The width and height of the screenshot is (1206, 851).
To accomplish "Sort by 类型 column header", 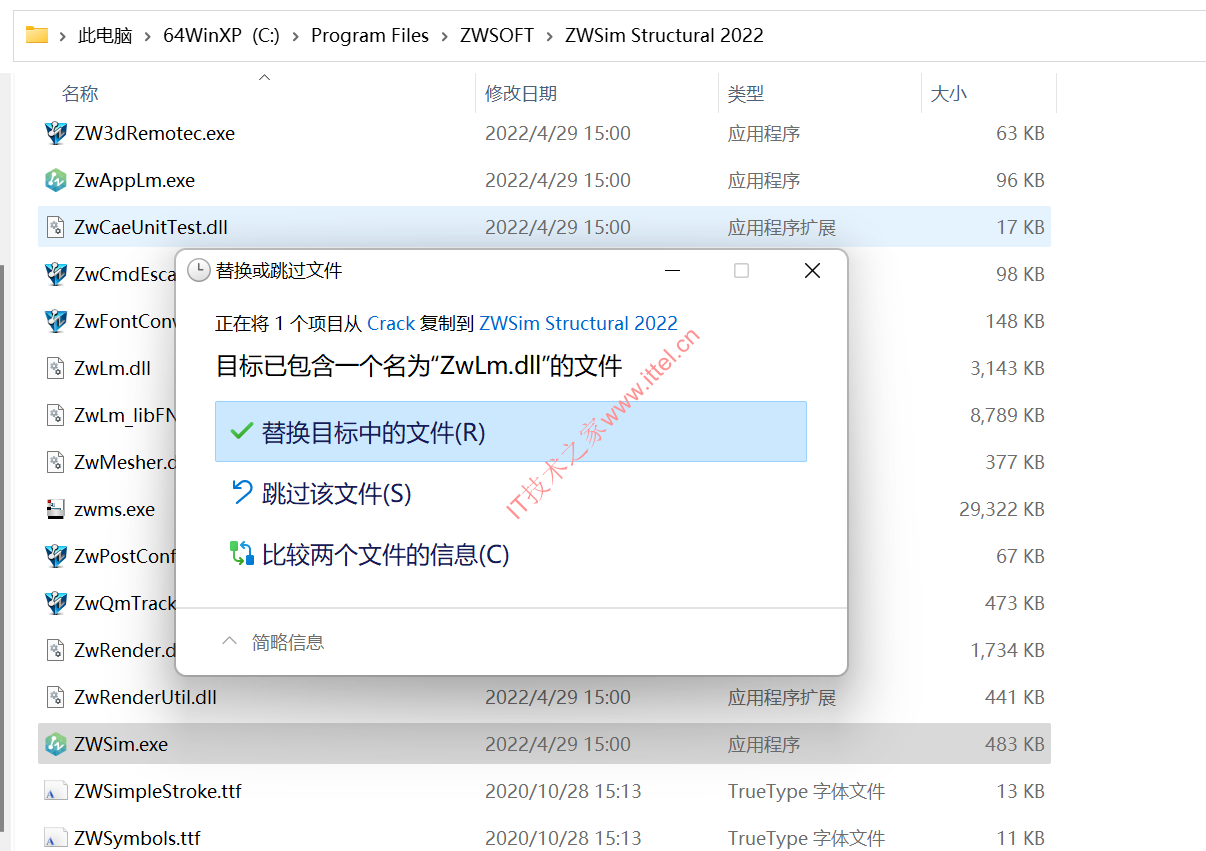I will [x=746, y=93].
